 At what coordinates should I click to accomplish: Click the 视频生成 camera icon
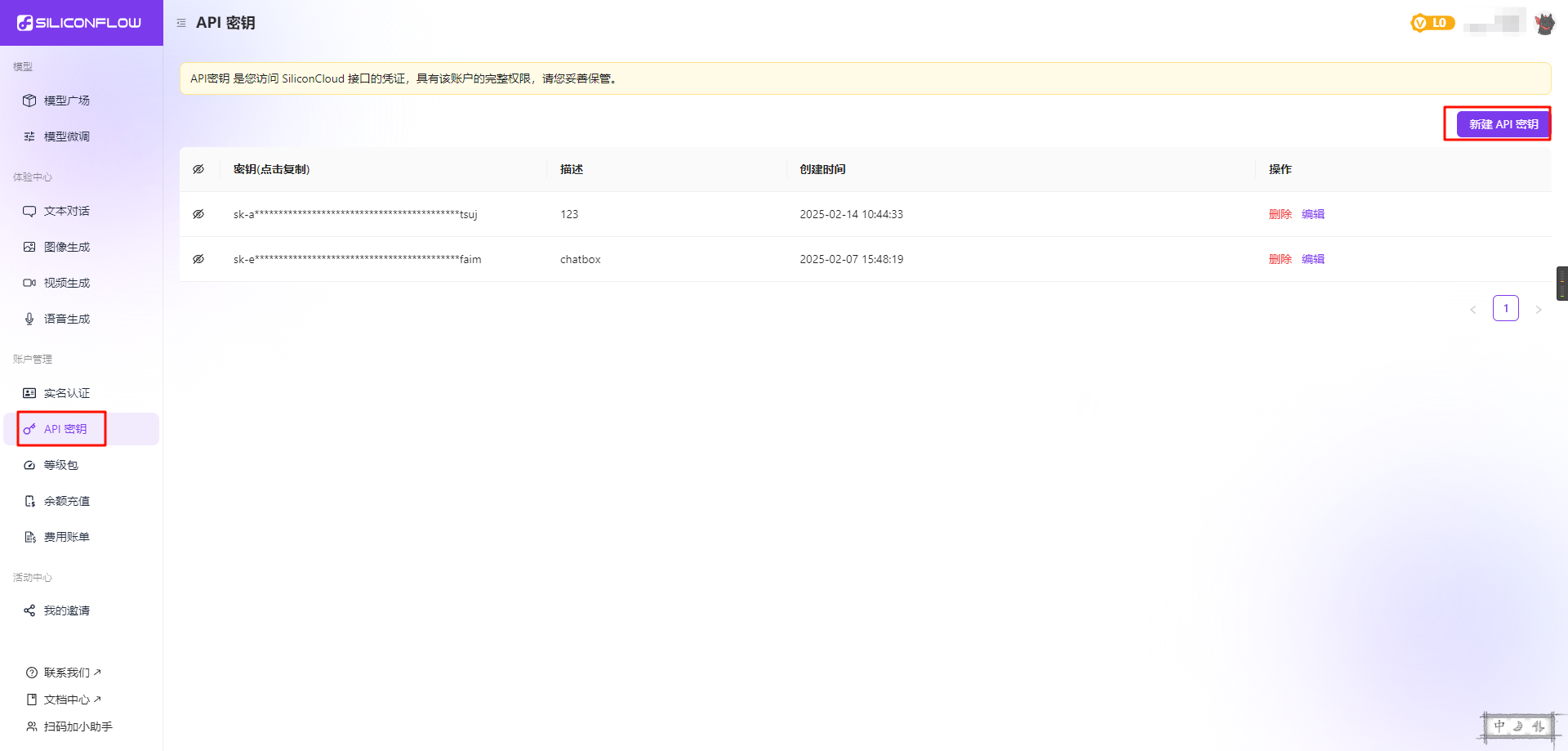tap(29, 283)
